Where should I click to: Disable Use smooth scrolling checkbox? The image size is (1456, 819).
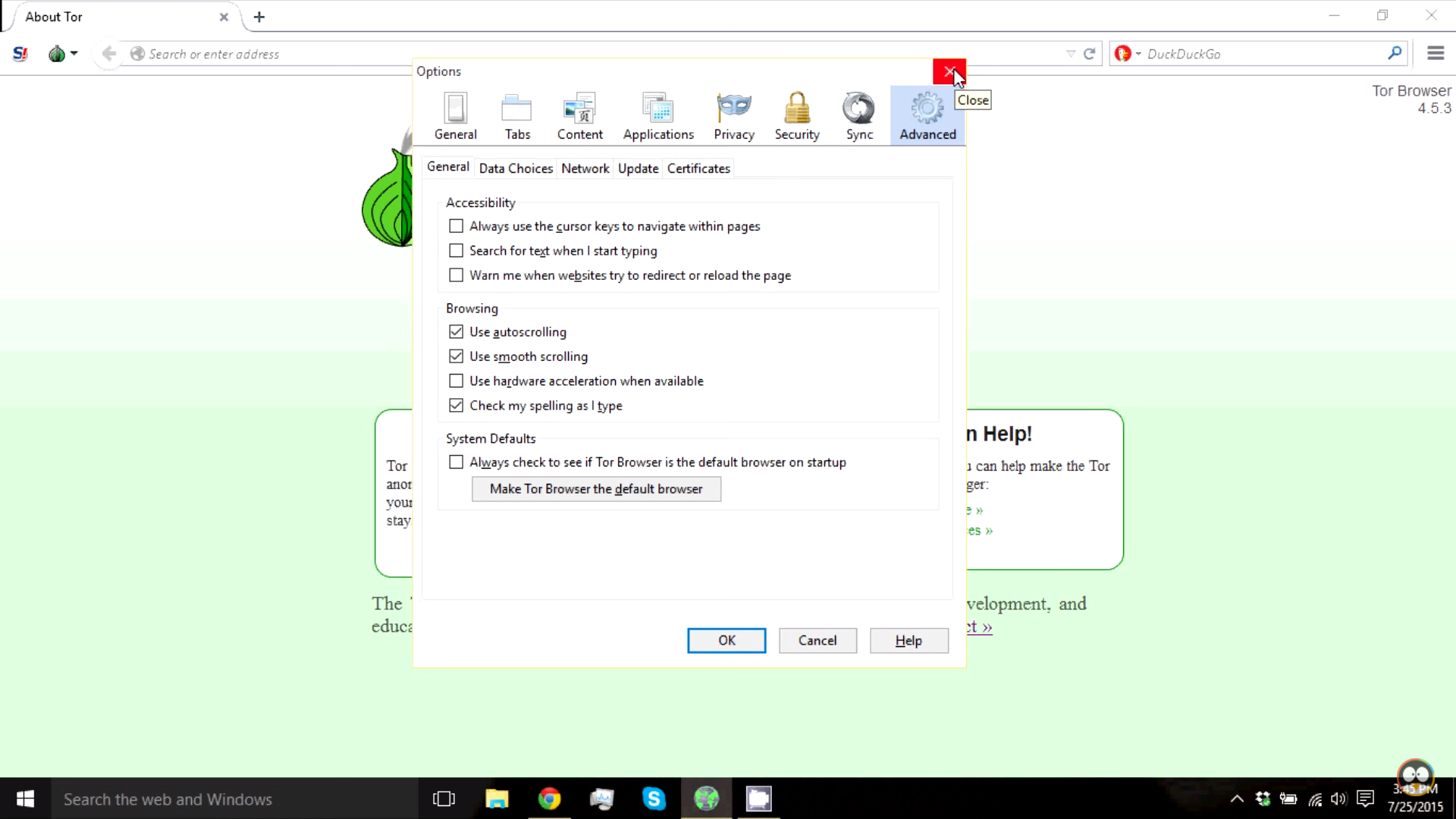tap(456, 356)
